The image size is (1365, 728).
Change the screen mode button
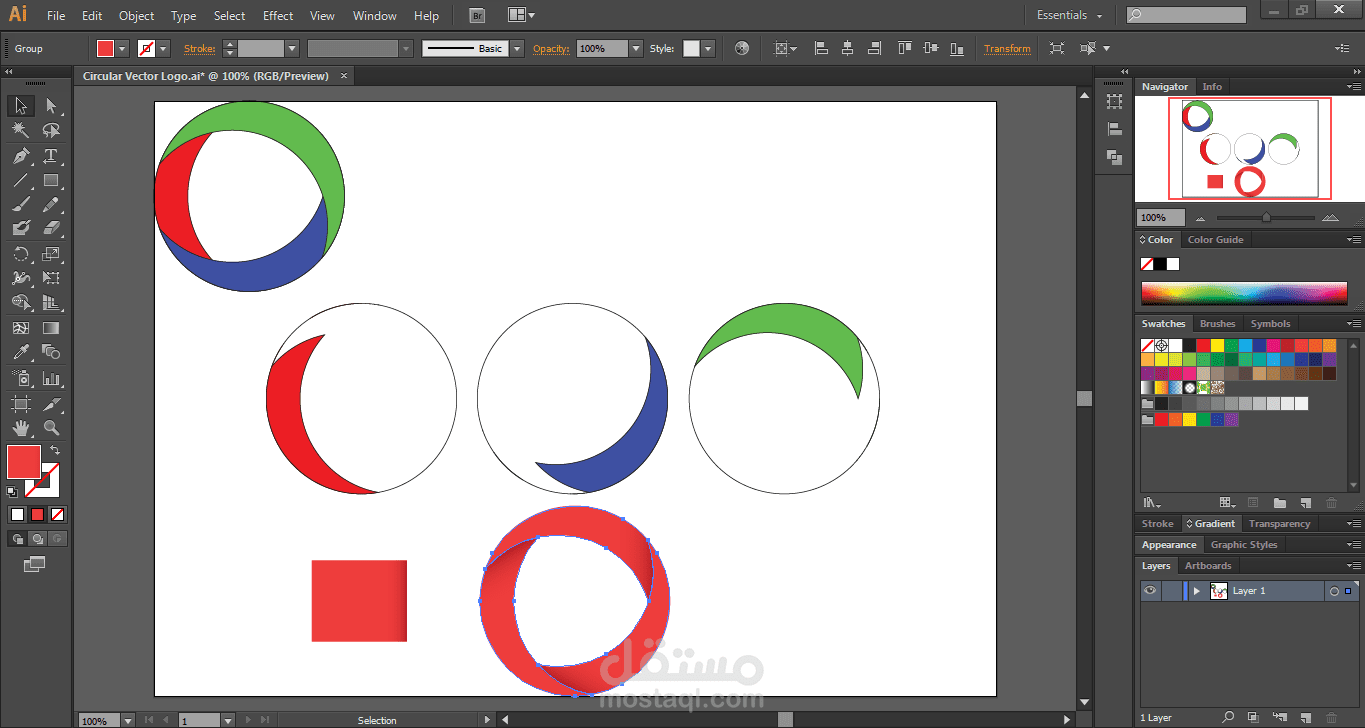(34, 564)
